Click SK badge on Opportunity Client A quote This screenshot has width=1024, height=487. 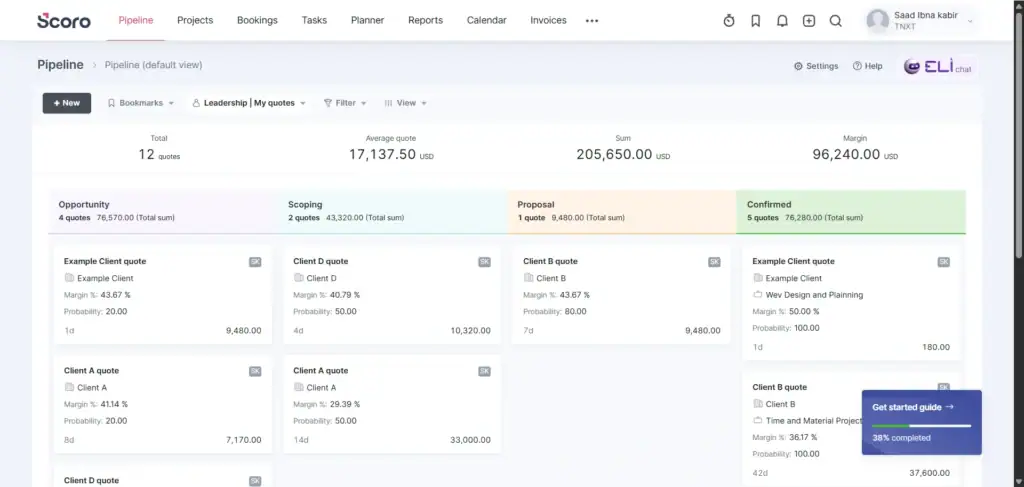coord(255,371)
